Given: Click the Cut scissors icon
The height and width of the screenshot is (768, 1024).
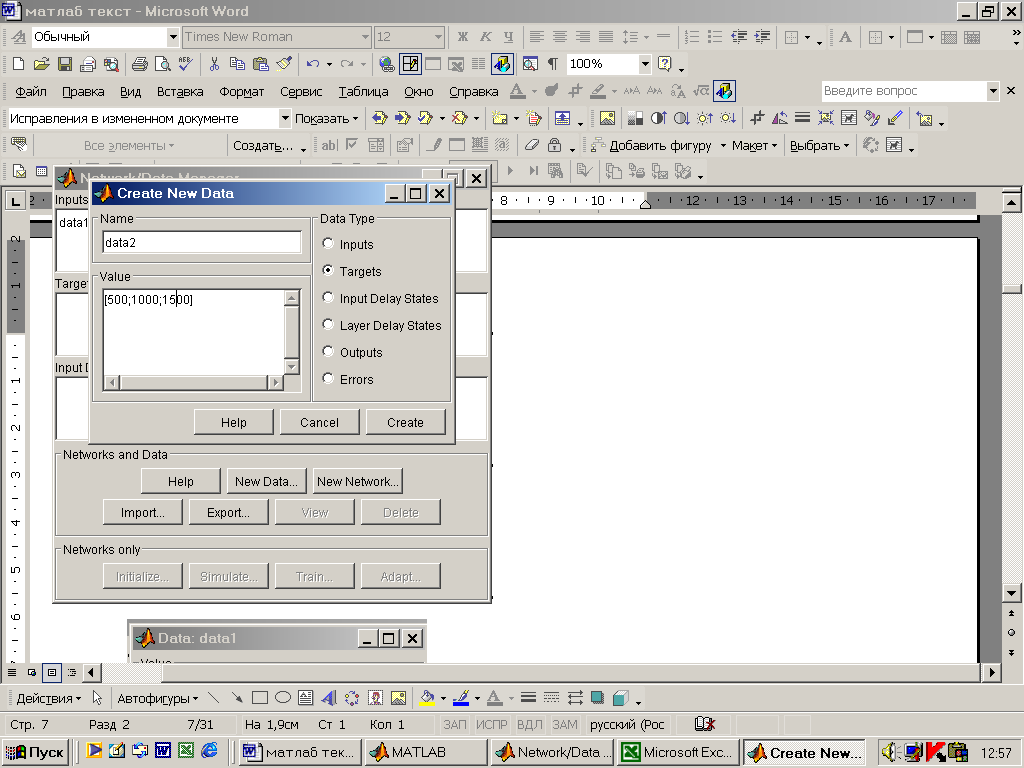Looking at the screenshot, I should [x=214, y=64].
